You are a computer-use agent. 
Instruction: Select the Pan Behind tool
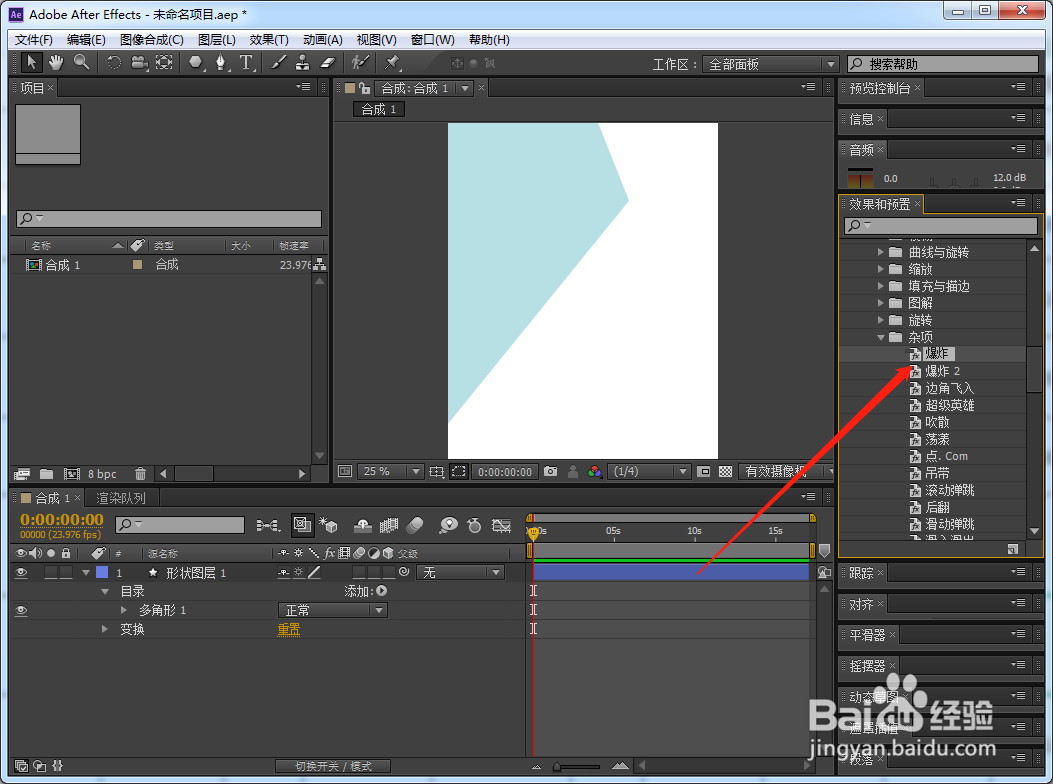(164, 63)
